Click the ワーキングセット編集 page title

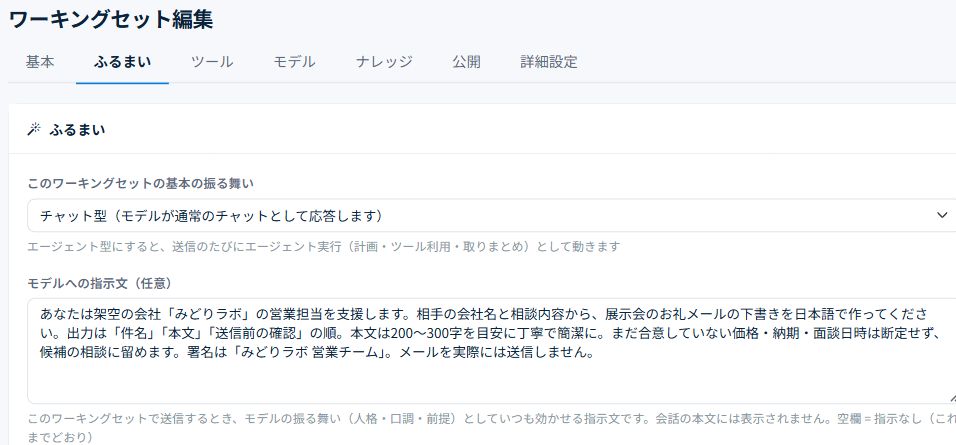tap(111, 19)
